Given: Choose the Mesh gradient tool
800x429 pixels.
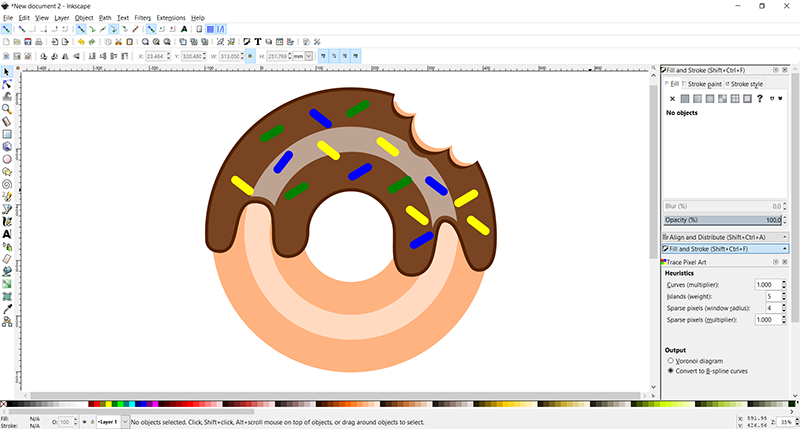Looking at the screenshot, I should 7,296.
